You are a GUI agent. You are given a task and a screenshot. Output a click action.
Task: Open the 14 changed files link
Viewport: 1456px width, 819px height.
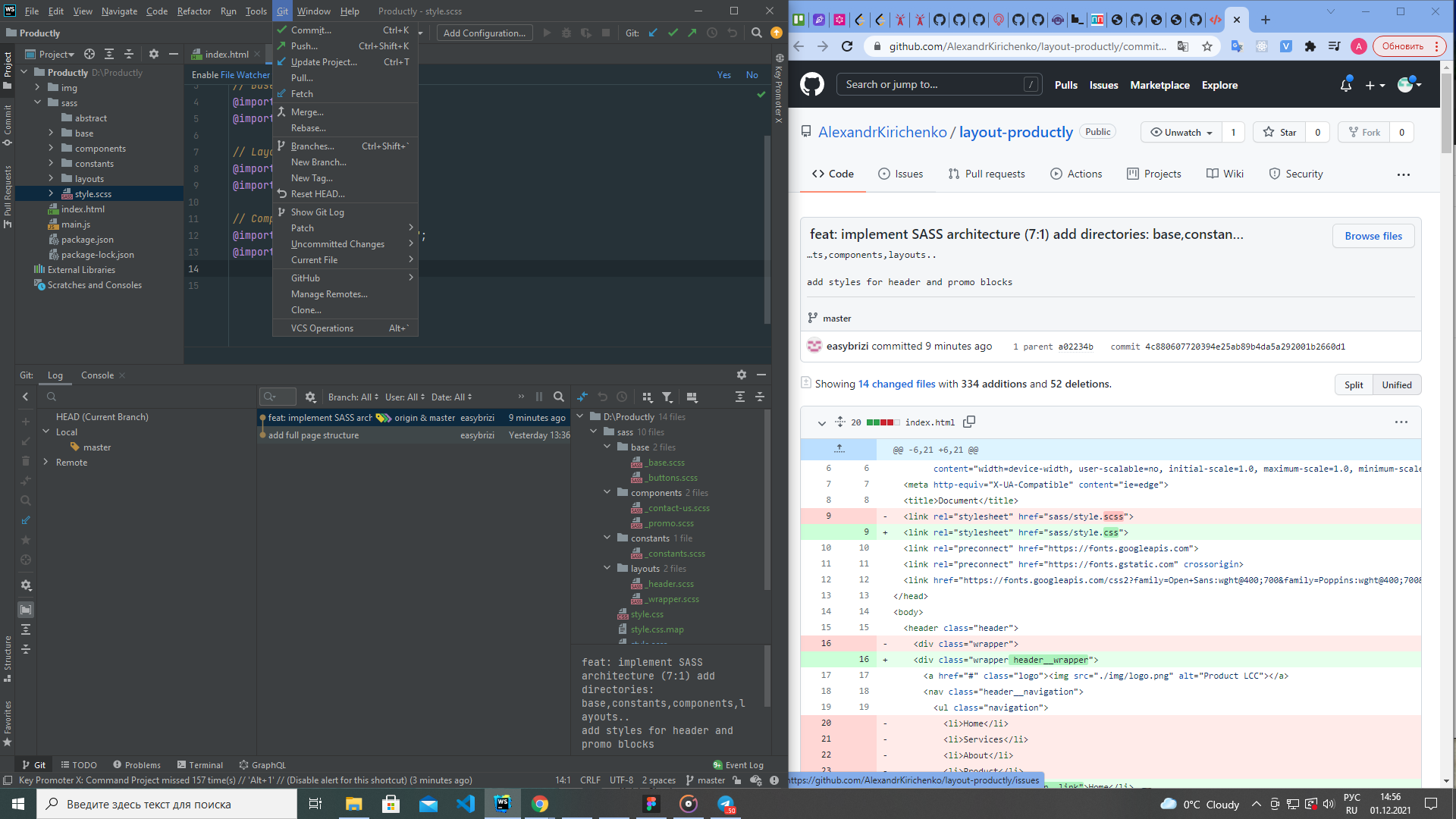896,384
